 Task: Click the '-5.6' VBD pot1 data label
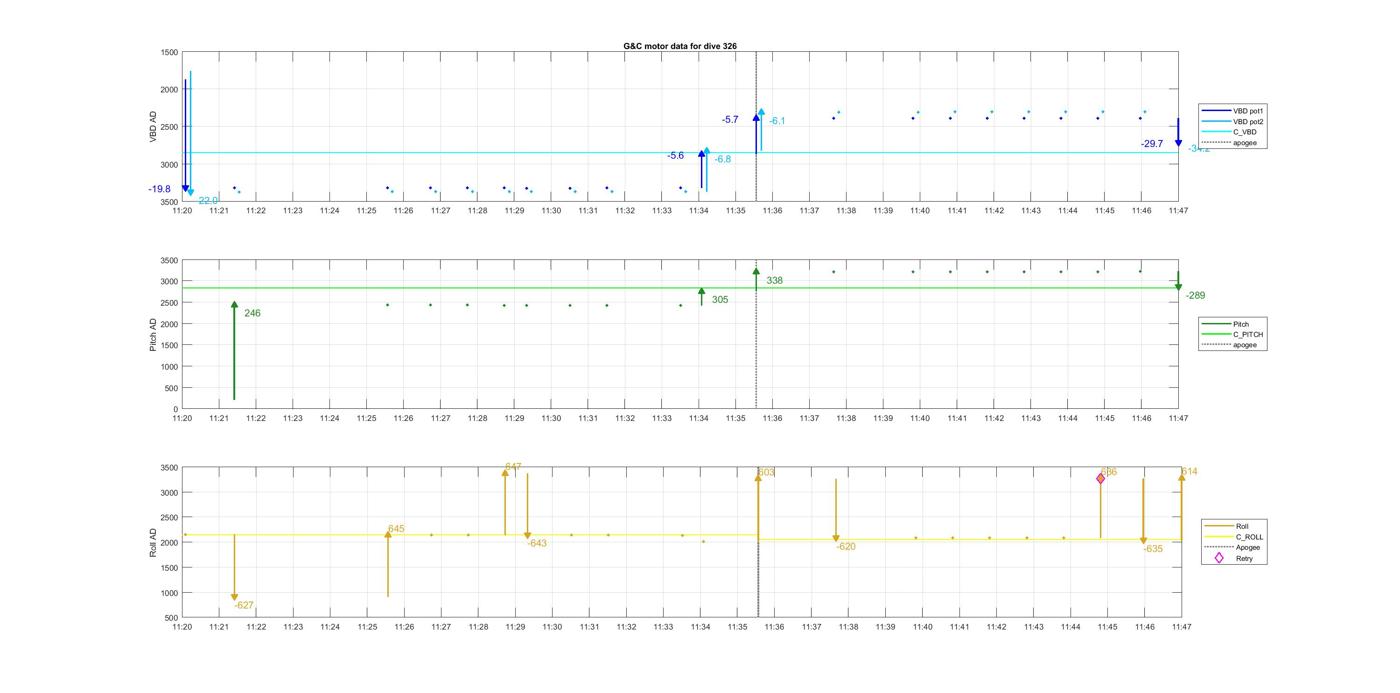click(x=676, y=156)
